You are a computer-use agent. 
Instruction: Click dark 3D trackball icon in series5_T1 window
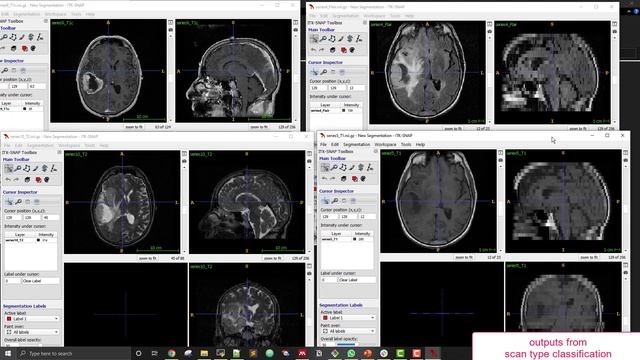(x=363, y=179)
